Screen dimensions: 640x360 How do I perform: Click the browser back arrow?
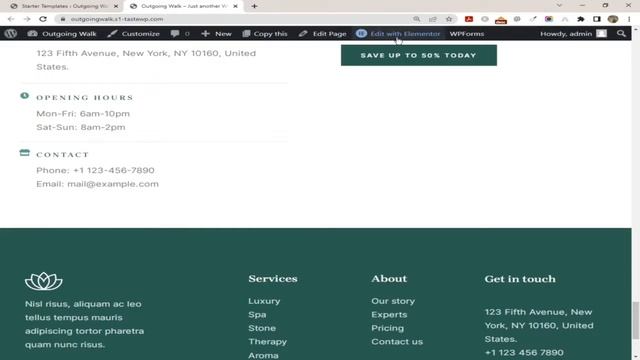(x=11, y=19)
